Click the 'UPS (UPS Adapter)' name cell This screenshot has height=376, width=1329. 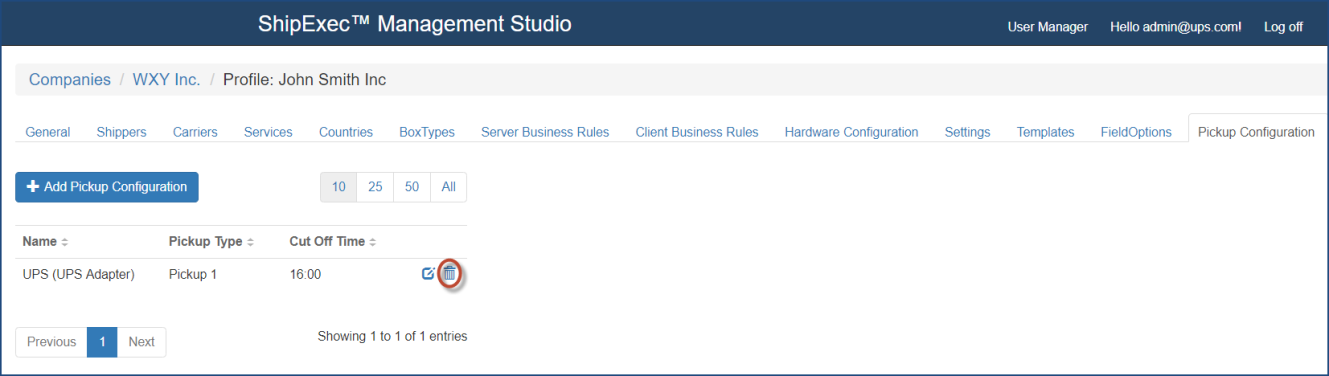(79, 274)
